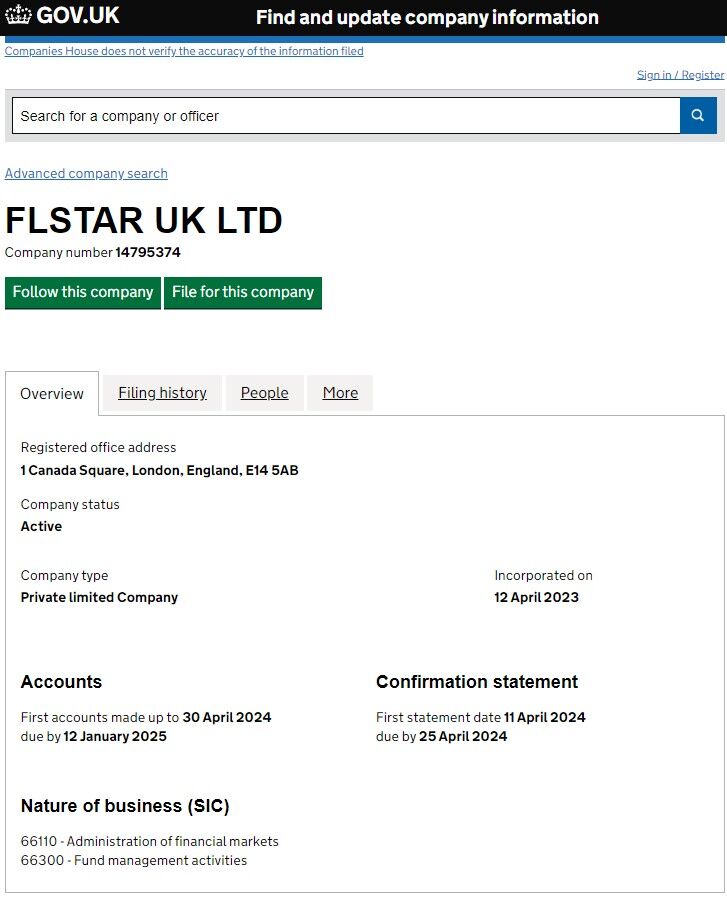This screenshot has height=902, width=727.
Task: Switch to the Filing history tab
Action: tap(162, 393)
